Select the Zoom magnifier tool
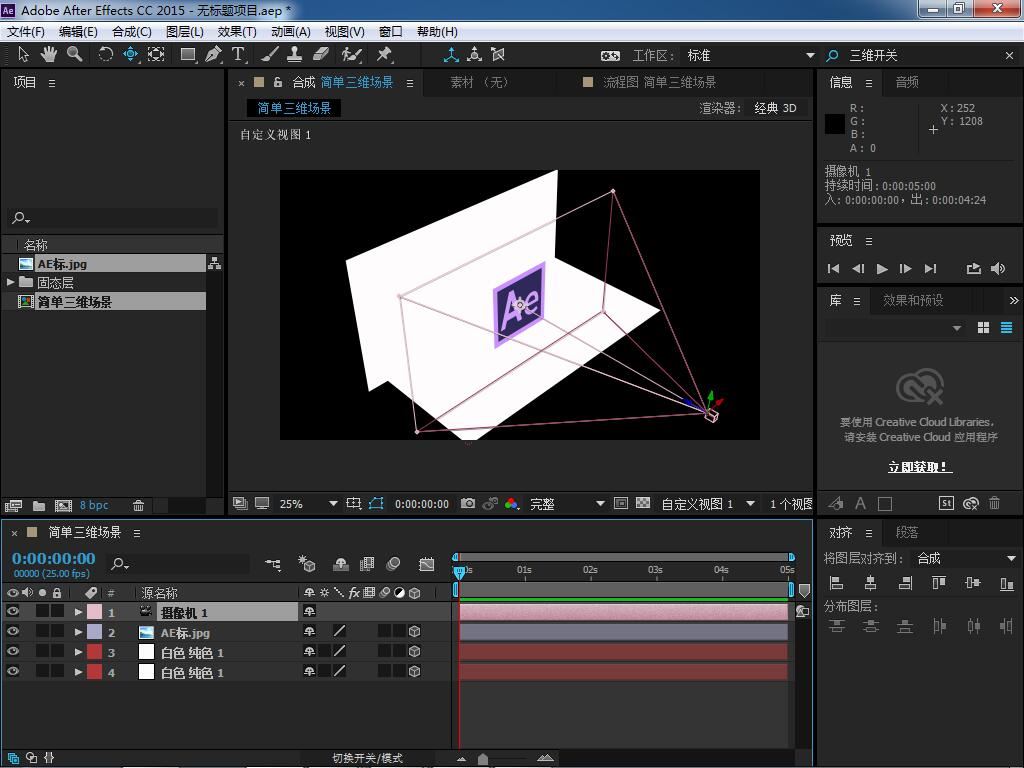 [x=74, y=54]
